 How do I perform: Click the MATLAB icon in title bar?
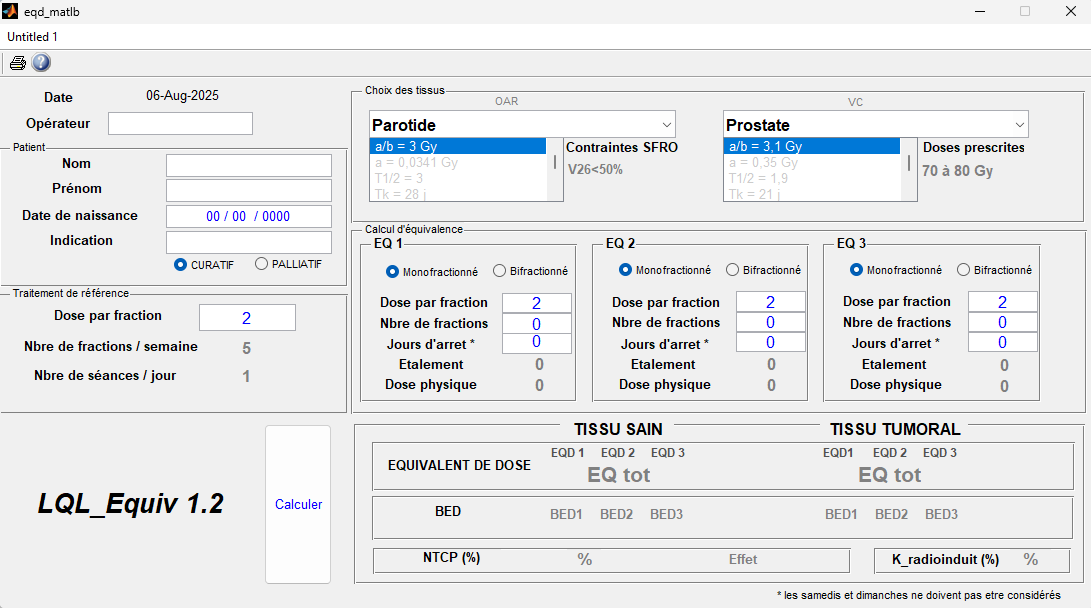point(10,11)
